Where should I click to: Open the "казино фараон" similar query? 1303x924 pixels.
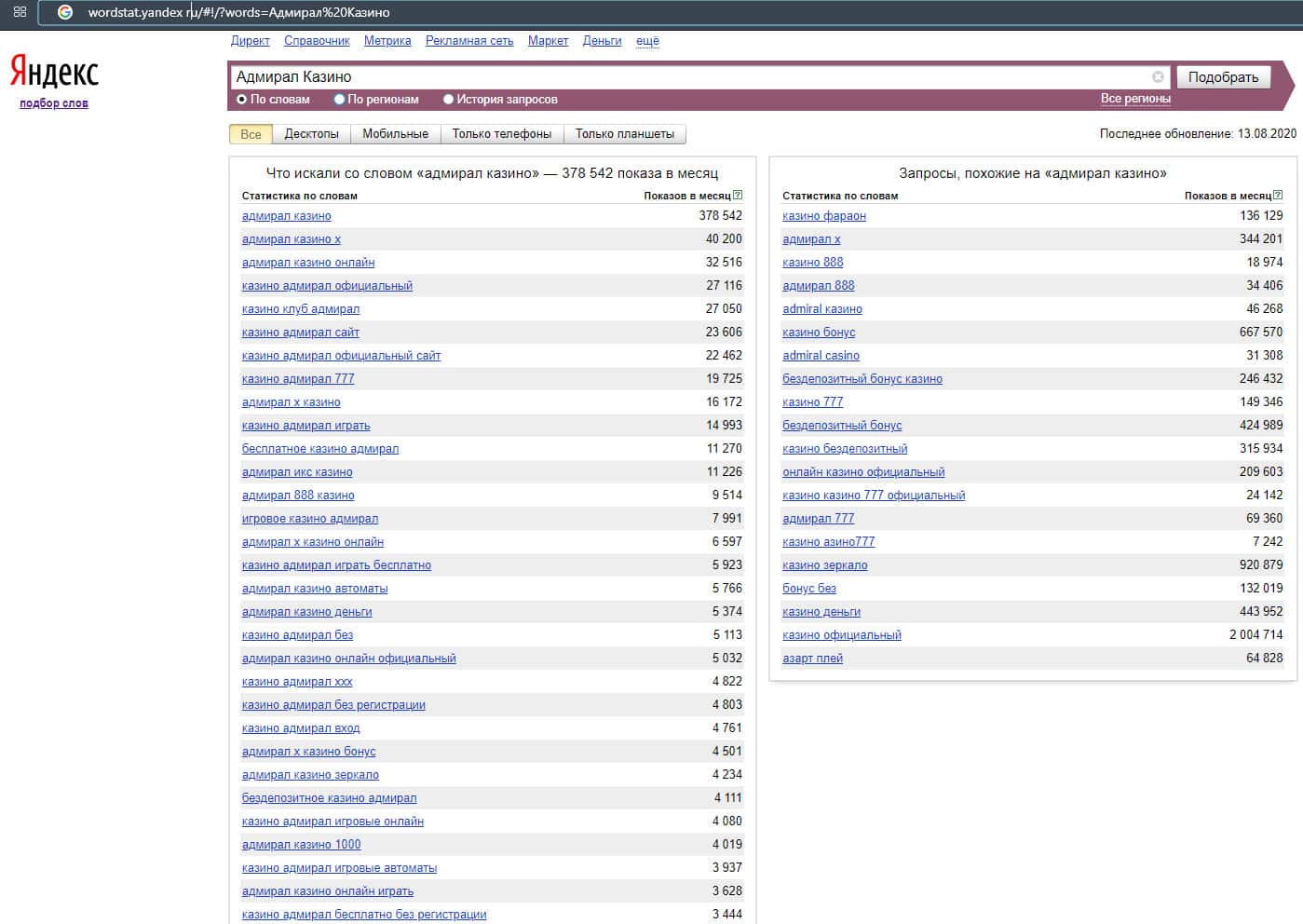pos(823,216)
